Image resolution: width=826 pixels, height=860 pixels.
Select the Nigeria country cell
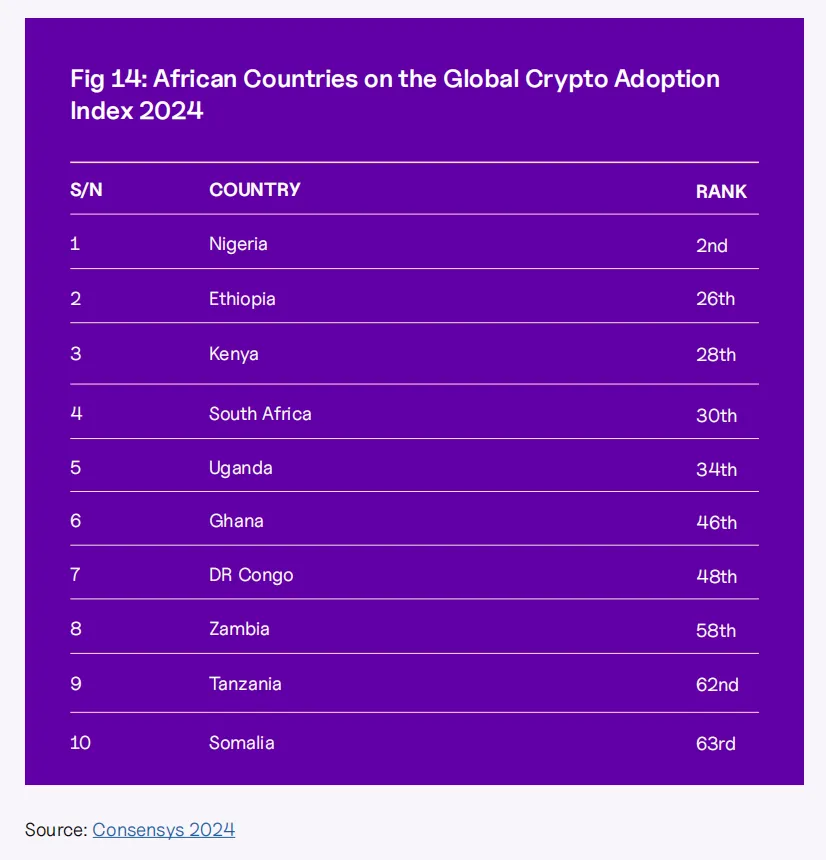point(238,244)
